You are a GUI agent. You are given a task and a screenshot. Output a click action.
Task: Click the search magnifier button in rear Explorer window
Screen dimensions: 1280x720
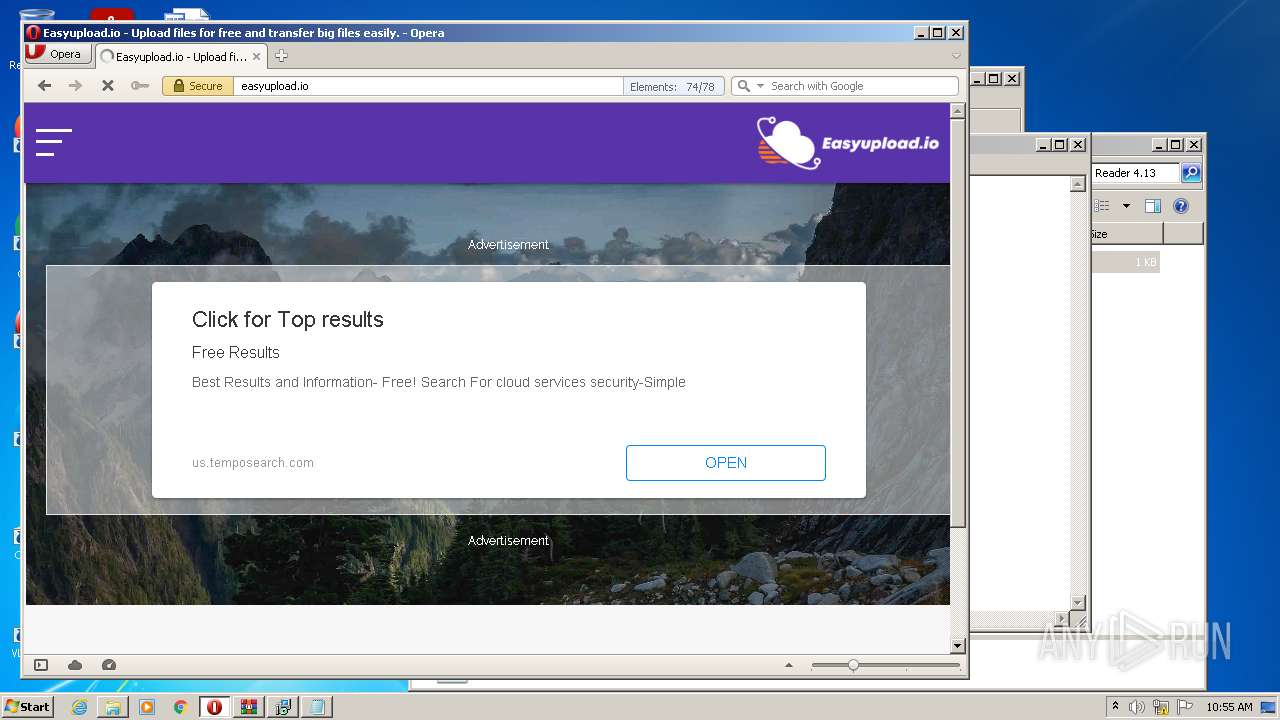(x=1191, y=173)
